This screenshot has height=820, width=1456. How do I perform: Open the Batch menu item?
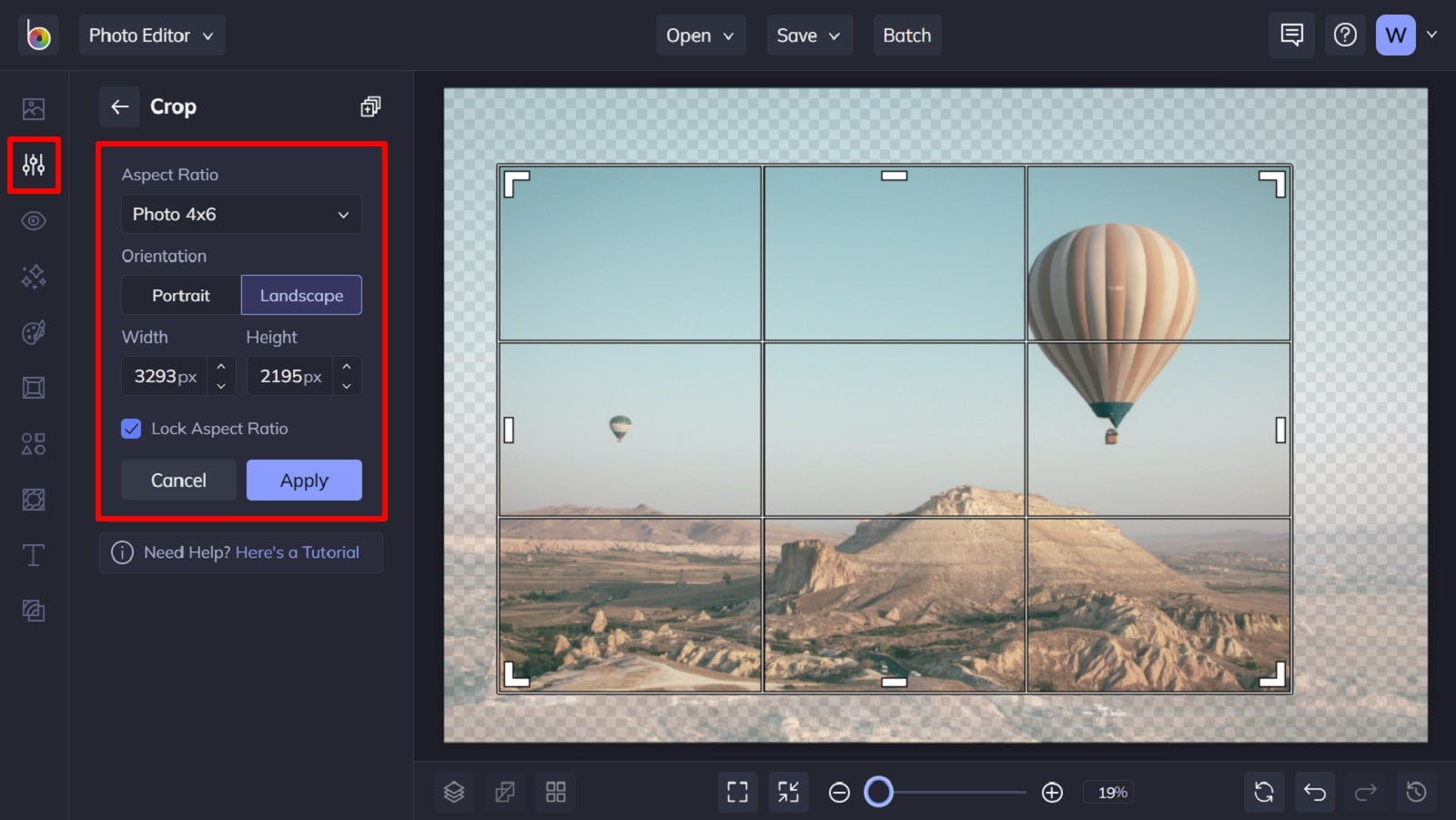tap(906, 35)
